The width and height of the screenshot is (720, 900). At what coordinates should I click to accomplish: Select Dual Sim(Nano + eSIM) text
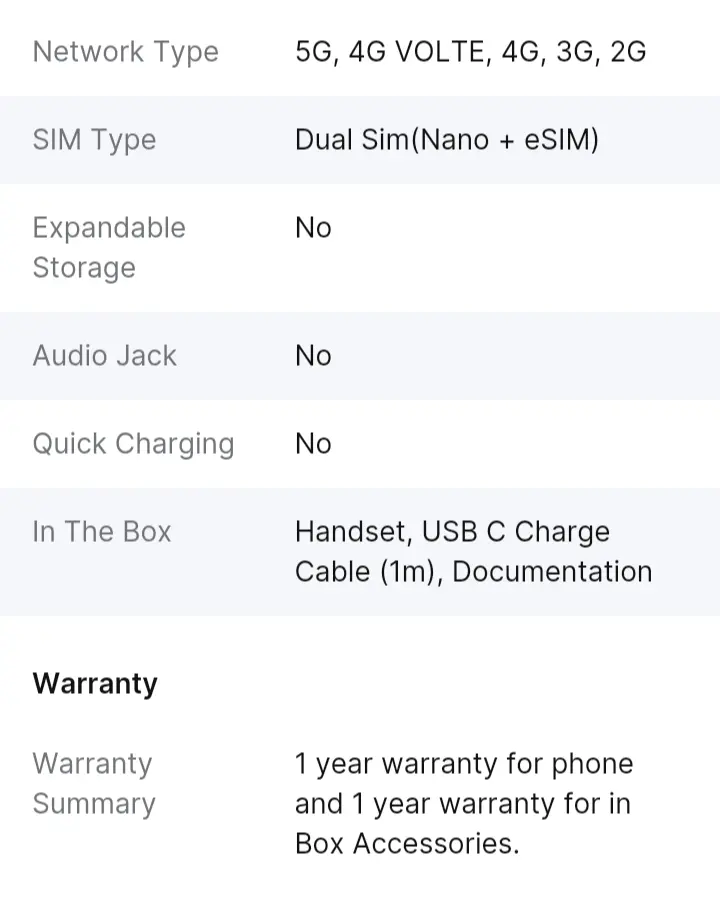[447, 140]
